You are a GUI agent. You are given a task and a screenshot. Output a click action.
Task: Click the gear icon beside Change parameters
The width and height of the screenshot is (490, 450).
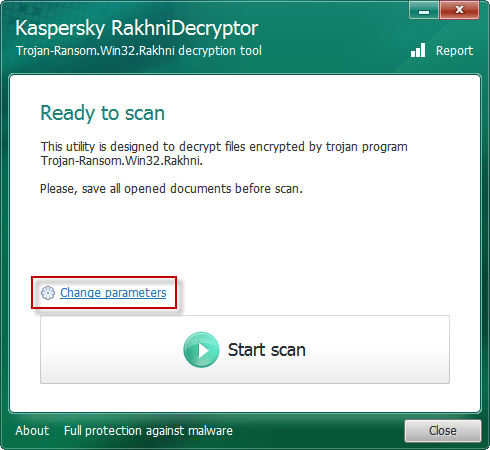[48, 293]
